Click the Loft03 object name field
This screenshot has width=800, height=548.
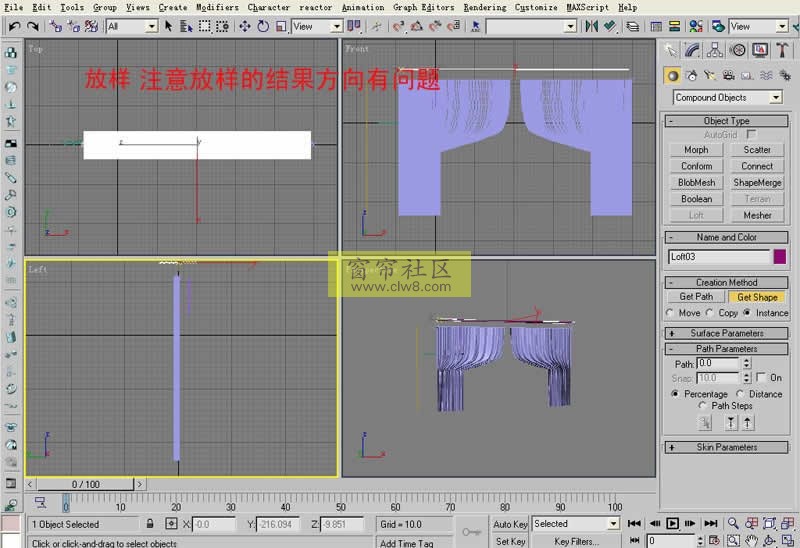tap(719, 257)
